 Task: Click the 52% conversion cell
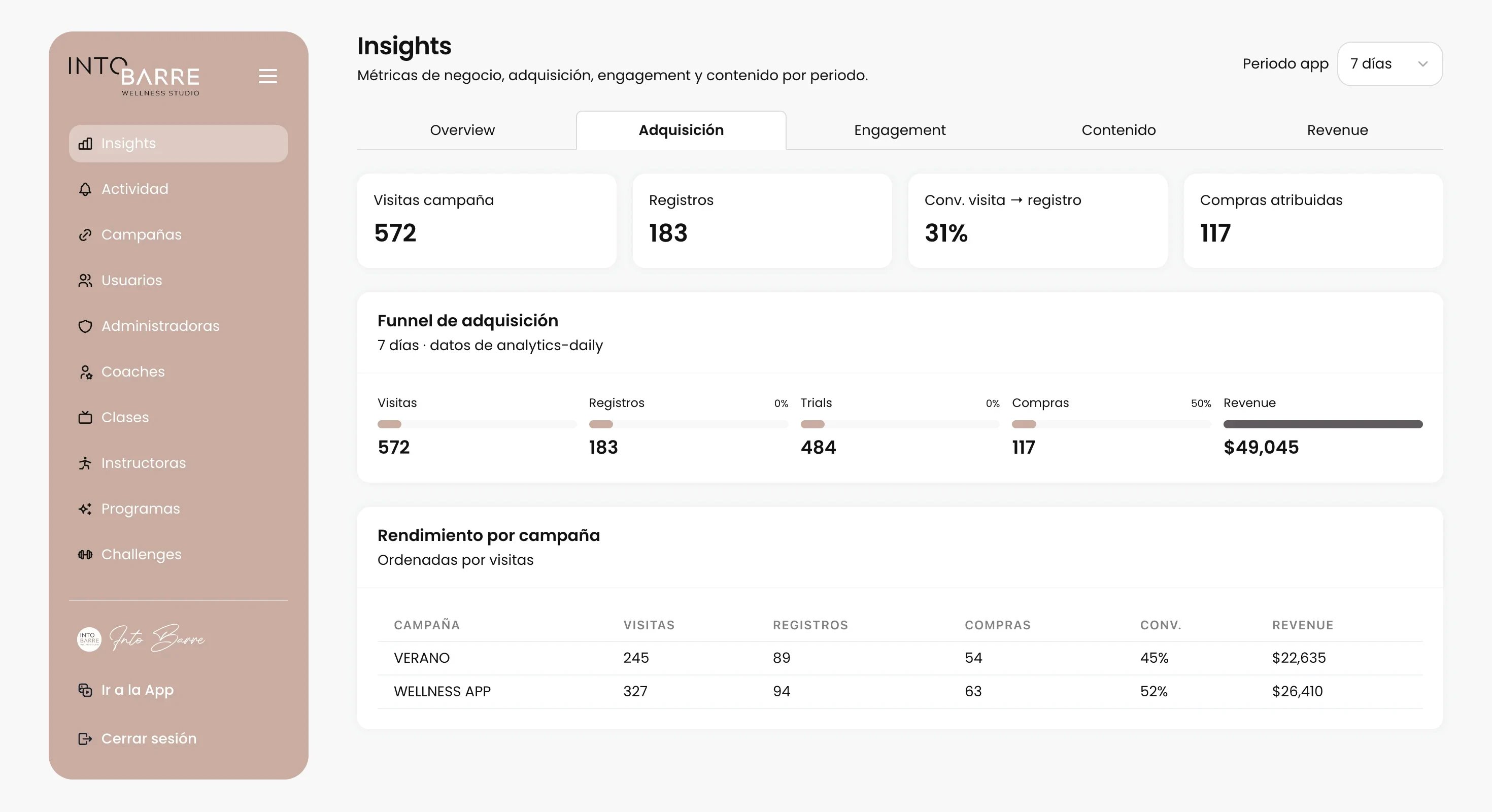1154,692
